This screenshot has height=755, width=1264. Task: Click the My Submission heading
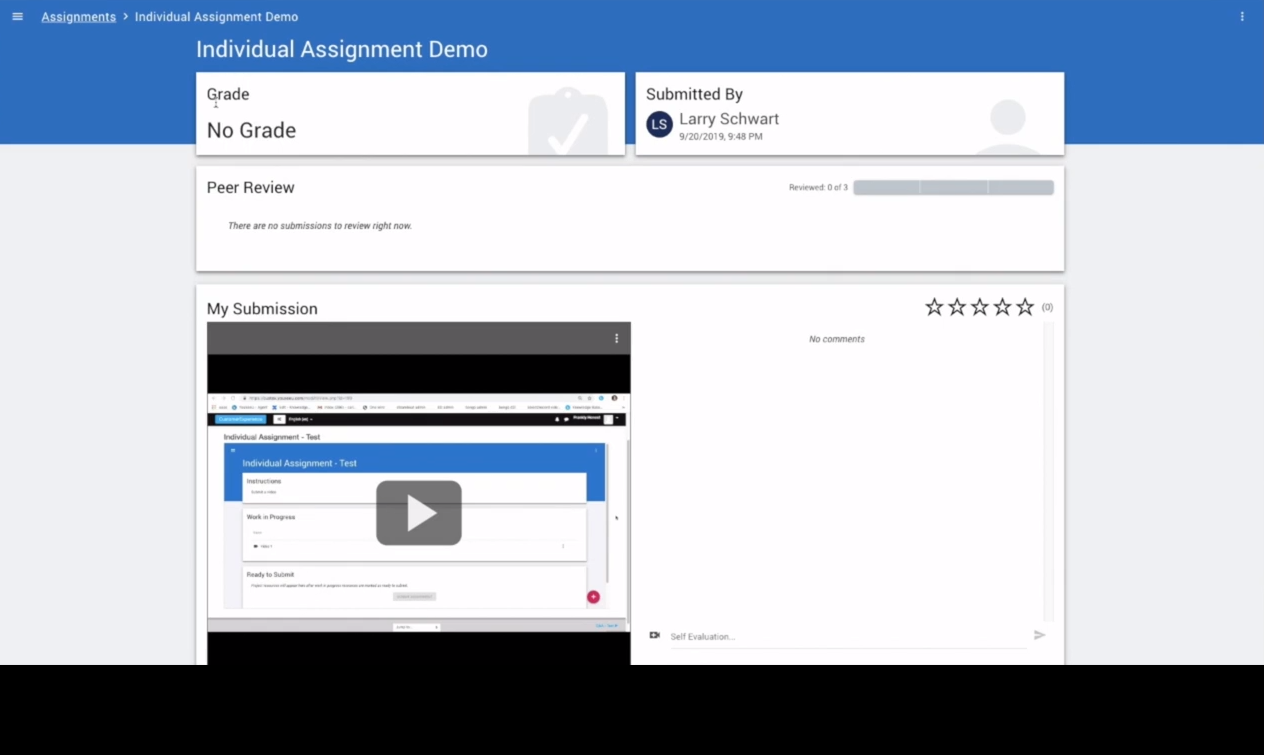point(262,309)
